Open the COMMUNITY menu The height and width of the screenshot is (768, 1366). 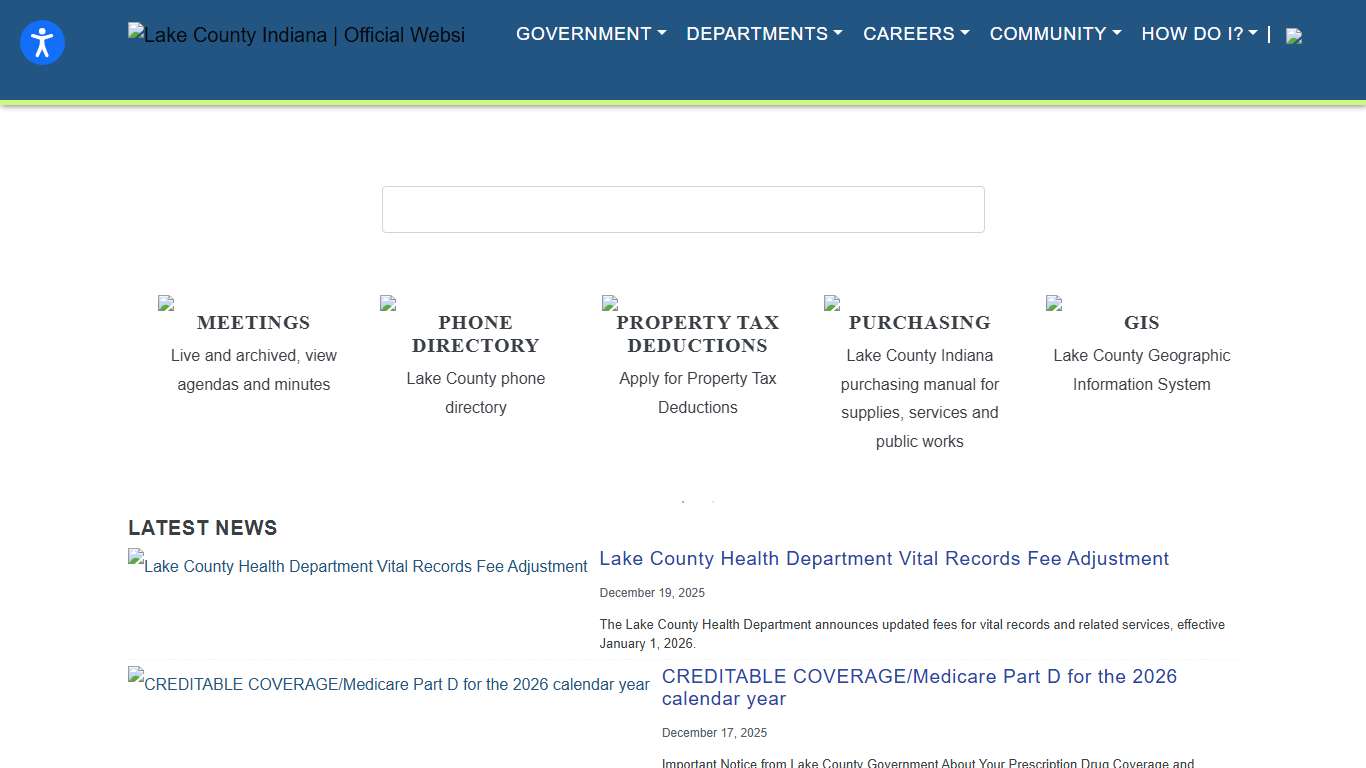click(1055, 33)
